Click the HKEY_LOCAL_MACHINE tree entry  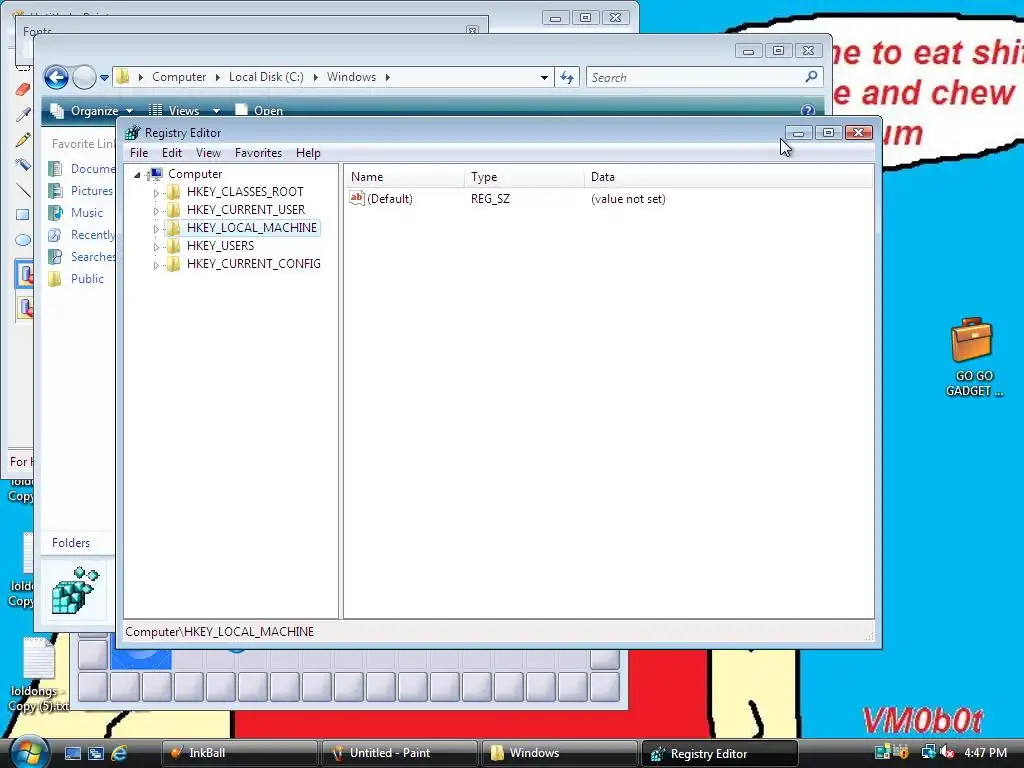click(x=251, y=227)
